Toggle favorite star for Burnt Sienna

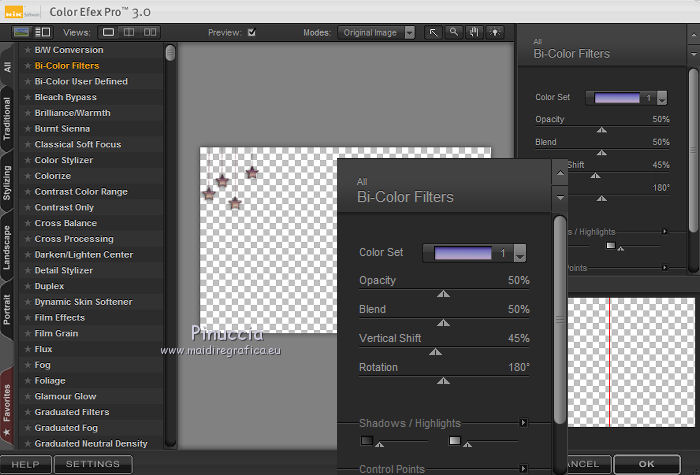point(28,129)
